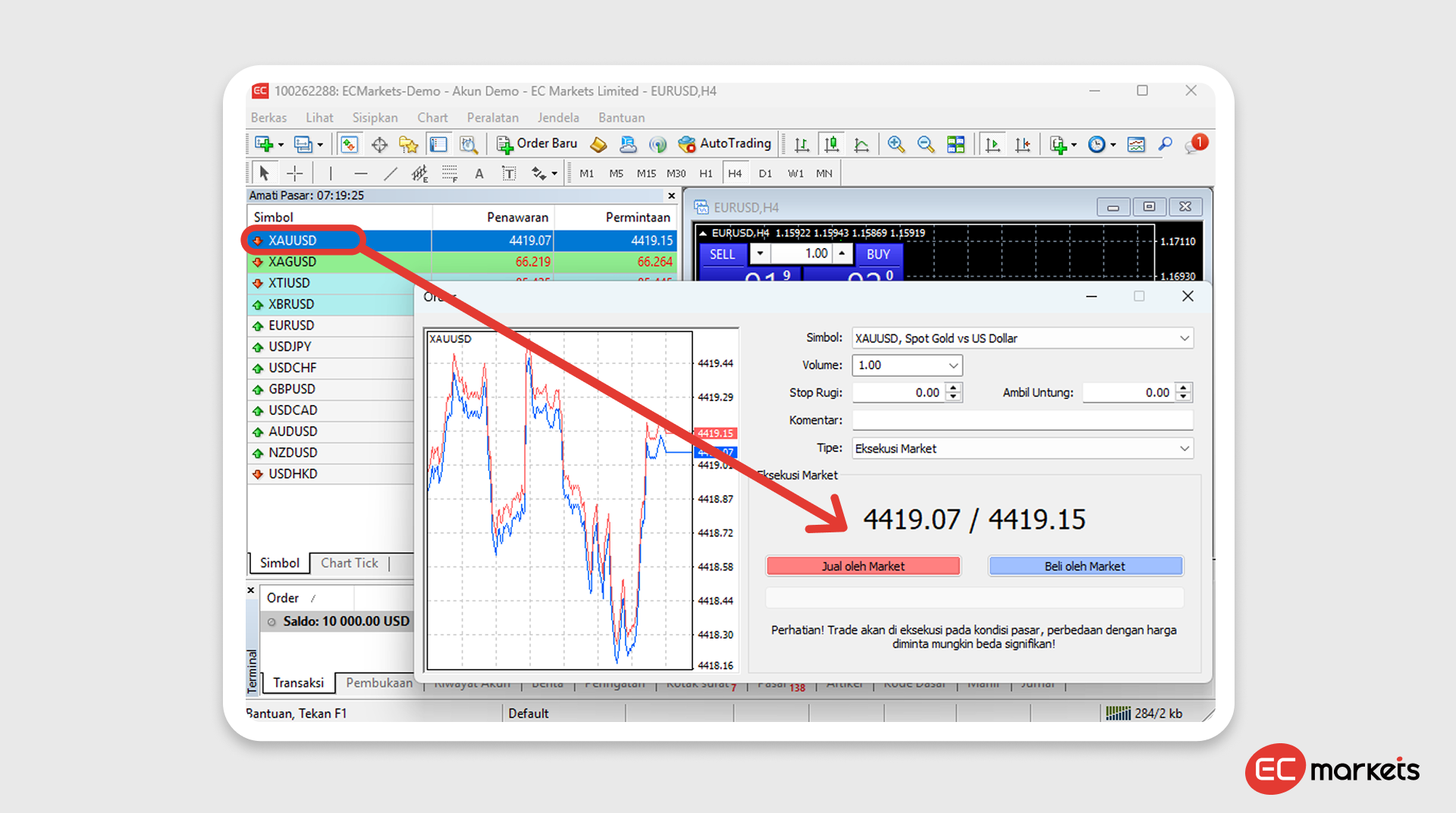Image resolution: width=1456 pixels, height=813 pixels.
Task: Open the Bantuan menu
Action: point(621,118)
